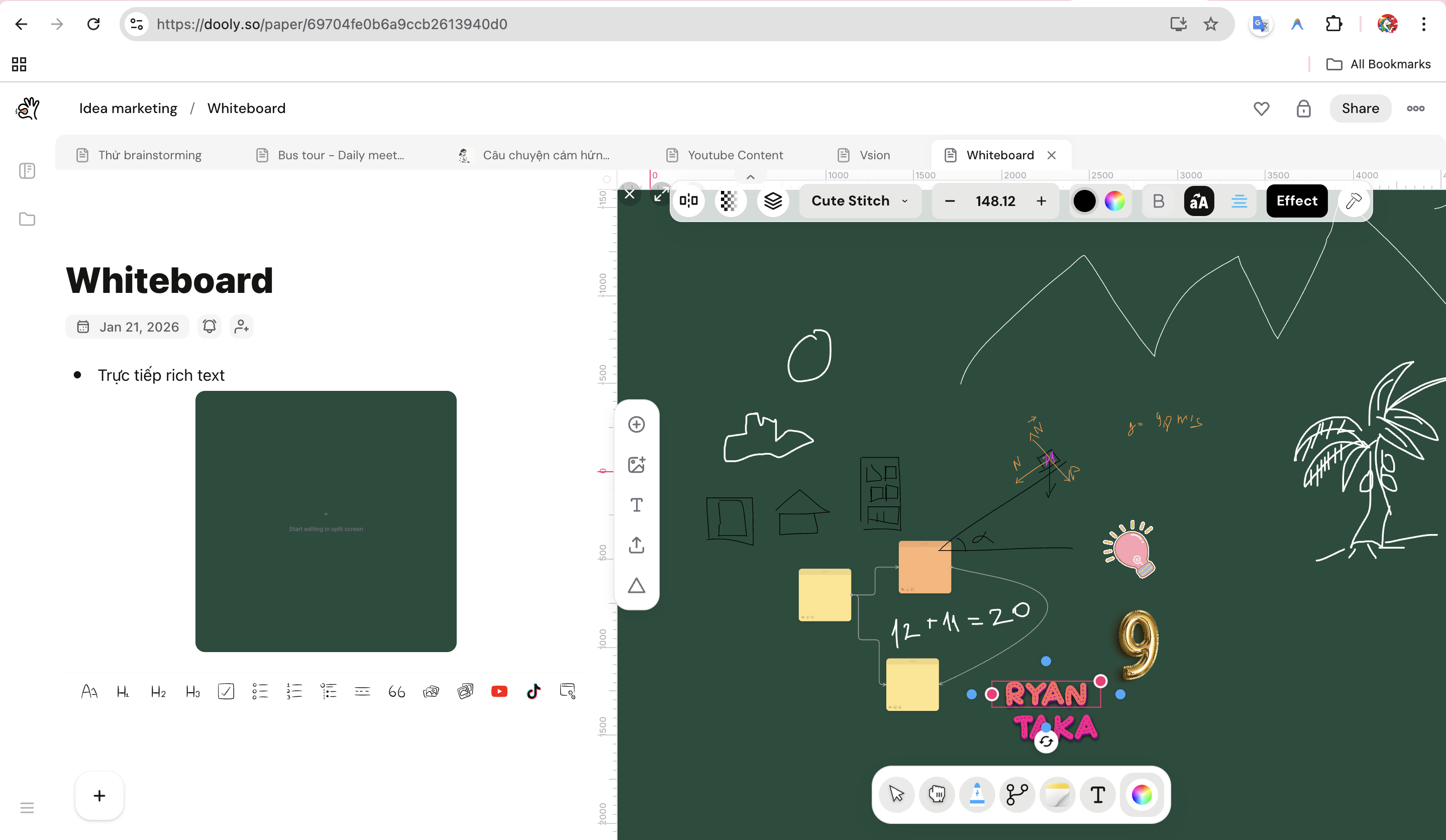Insert a TikTok embed in the document
The image size is (1446, 840).
coord(533,691)
